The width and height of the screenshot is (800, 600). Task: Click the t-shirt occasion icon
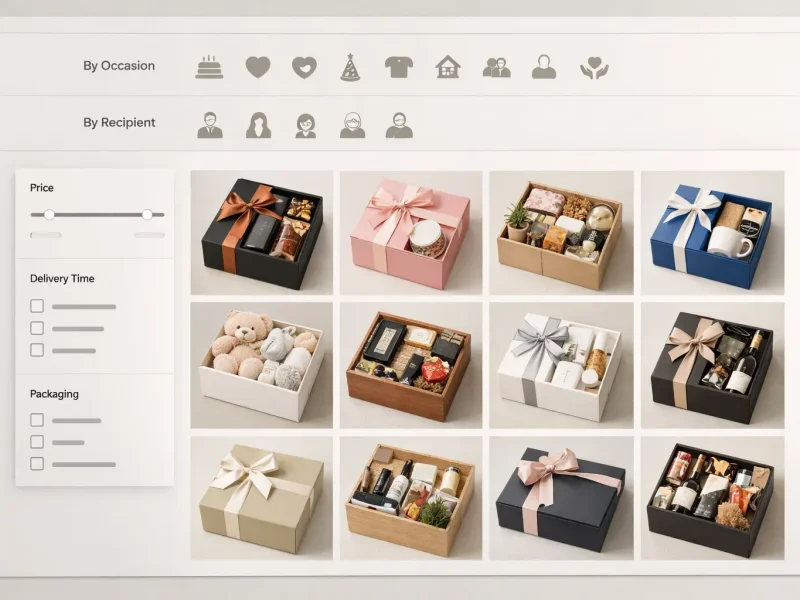click(398, 67)
